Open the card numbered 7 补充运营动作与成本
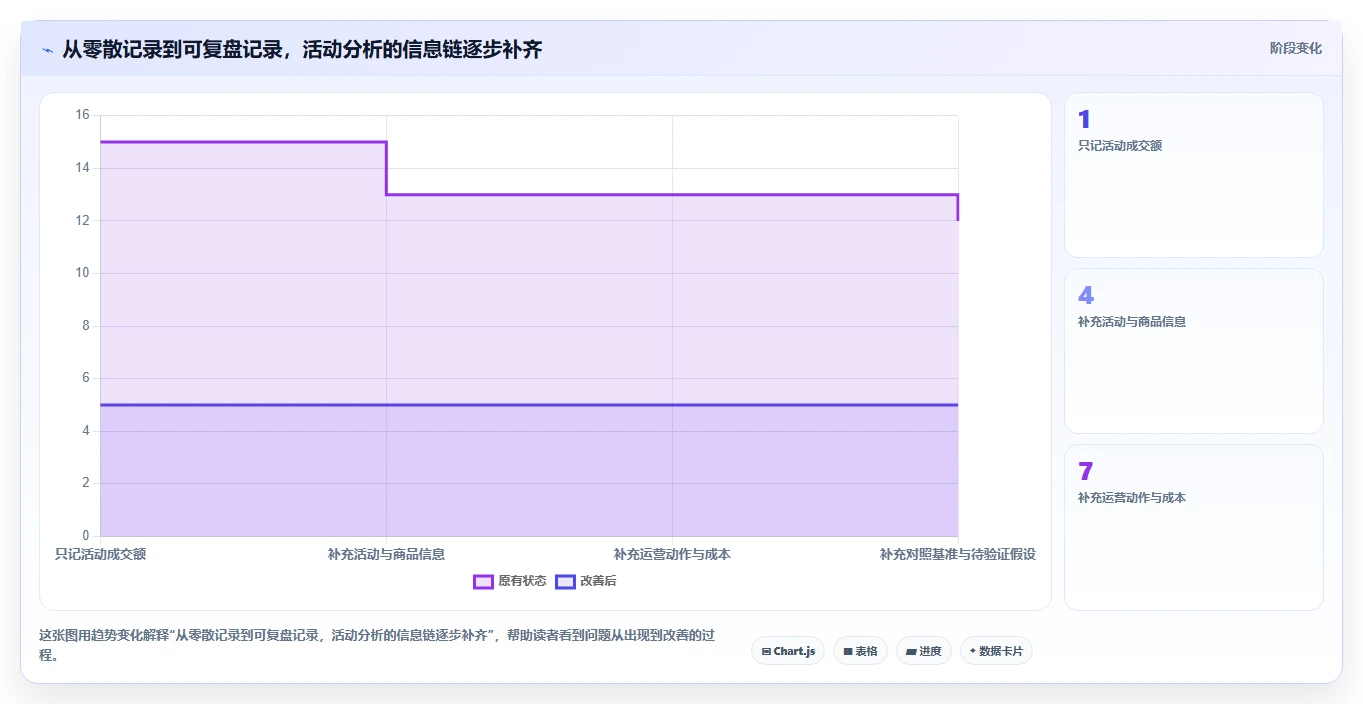 (x=1194, y=527)
